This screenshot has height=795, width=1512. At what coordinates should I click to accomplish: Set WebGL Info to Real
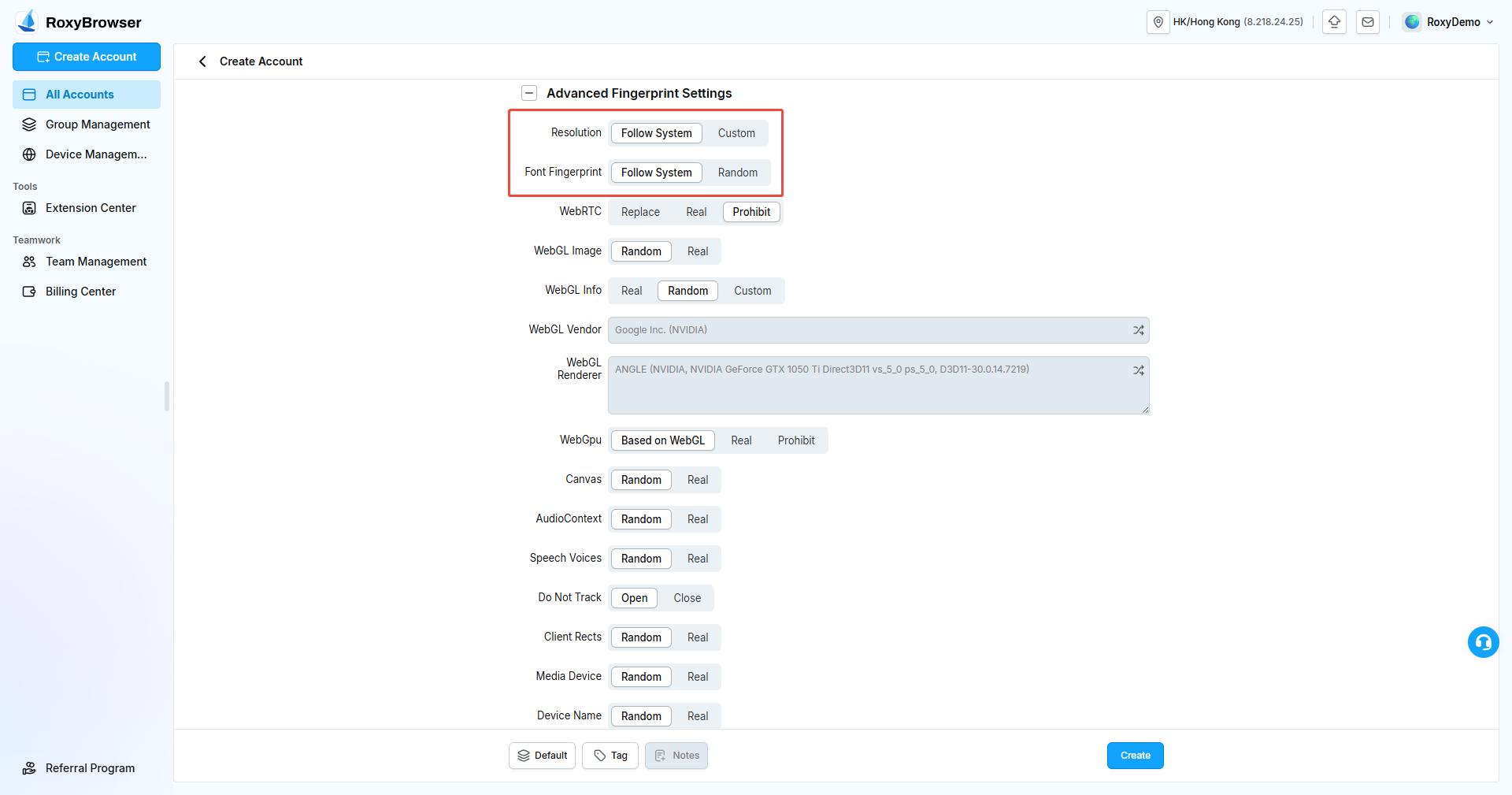coord(632,291)
